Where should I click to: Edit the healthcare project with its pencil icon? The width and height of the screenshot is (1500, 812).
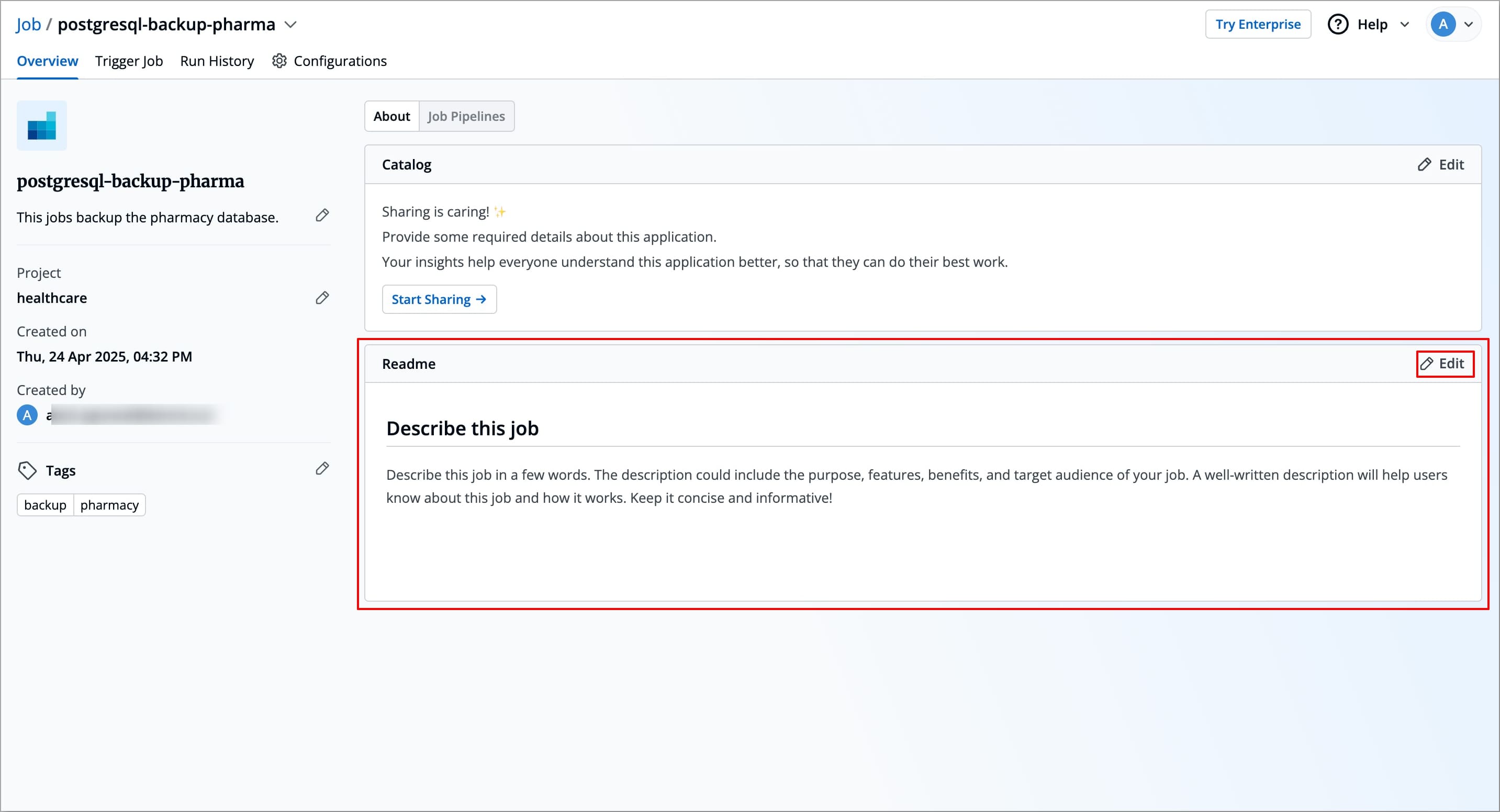(322, 298)
